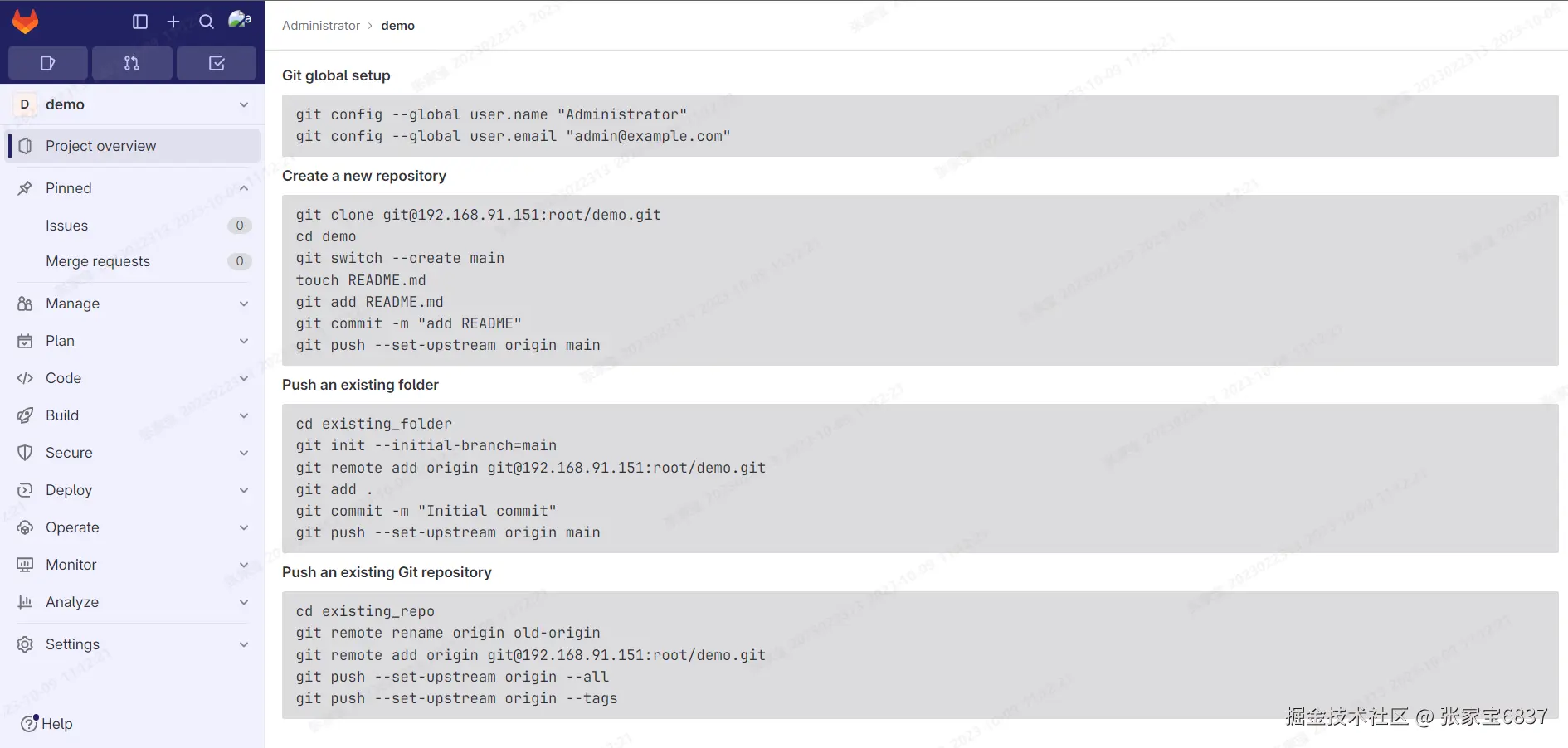Expand the Code section chevron
Viewport: 1568px width, 748px height.
[244, 378]
